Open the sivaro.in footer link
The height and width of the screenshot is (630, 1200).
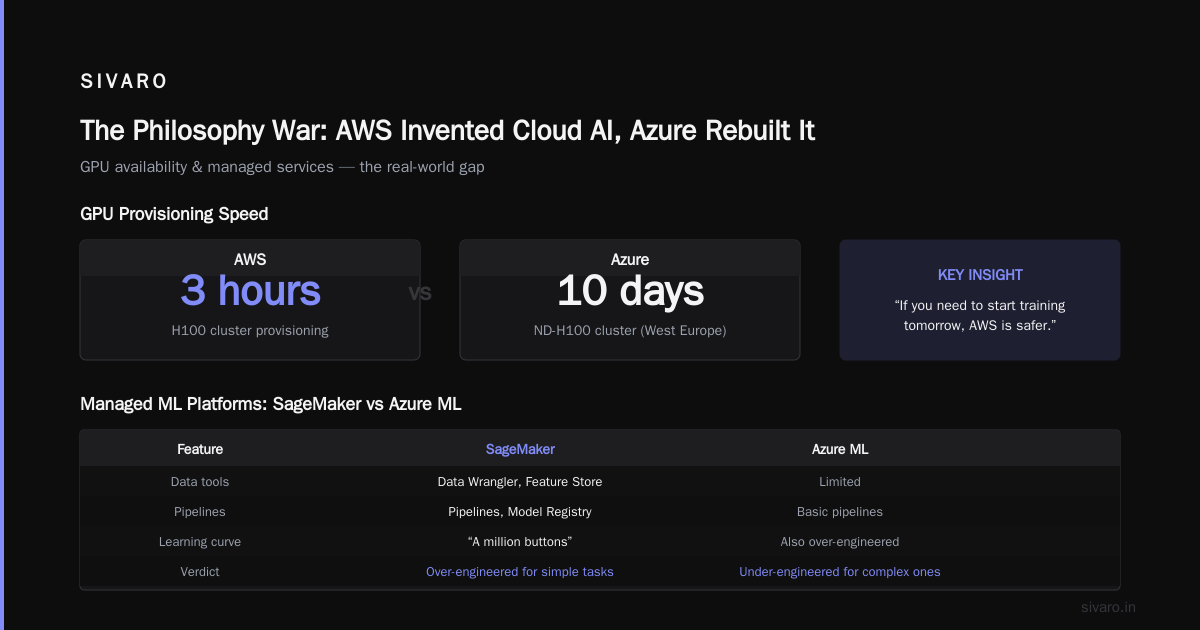tap(1108, 607)
